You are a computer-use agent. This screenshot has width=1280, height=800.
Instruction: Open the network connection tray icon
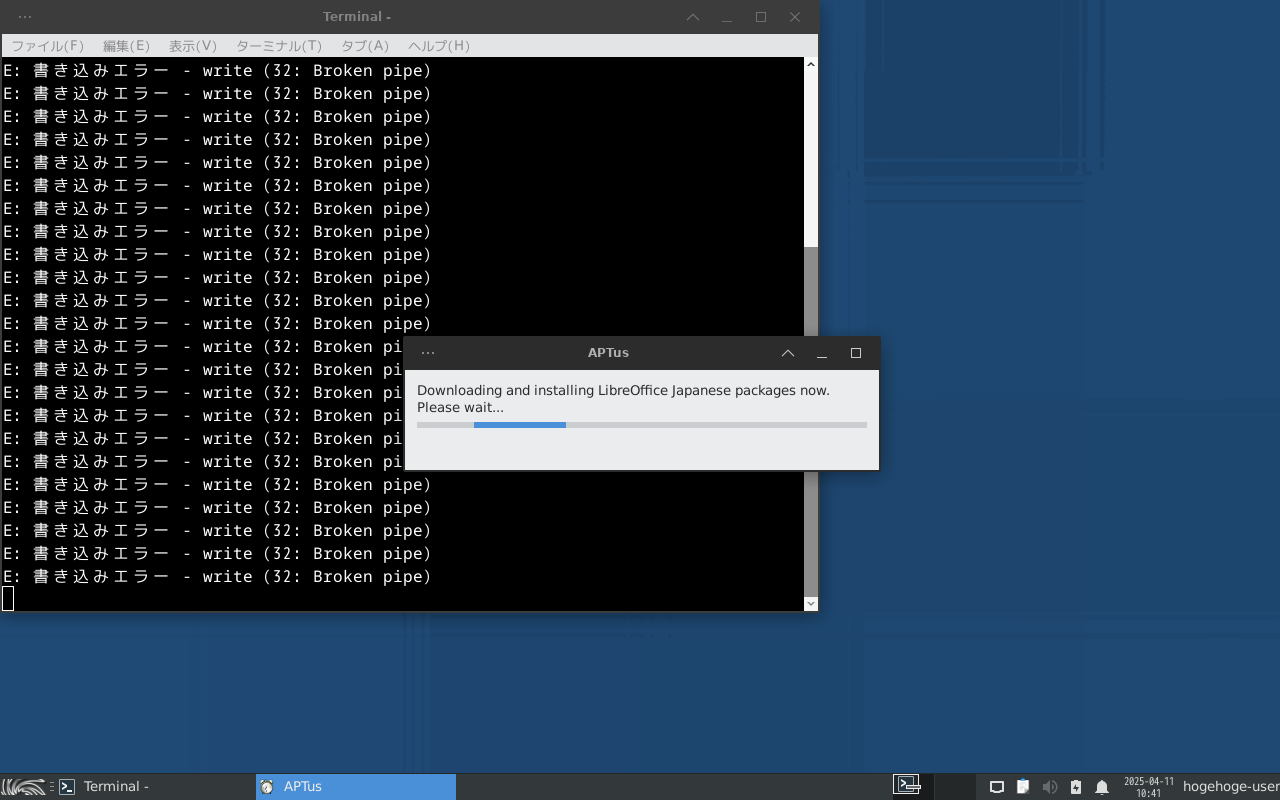996,787
